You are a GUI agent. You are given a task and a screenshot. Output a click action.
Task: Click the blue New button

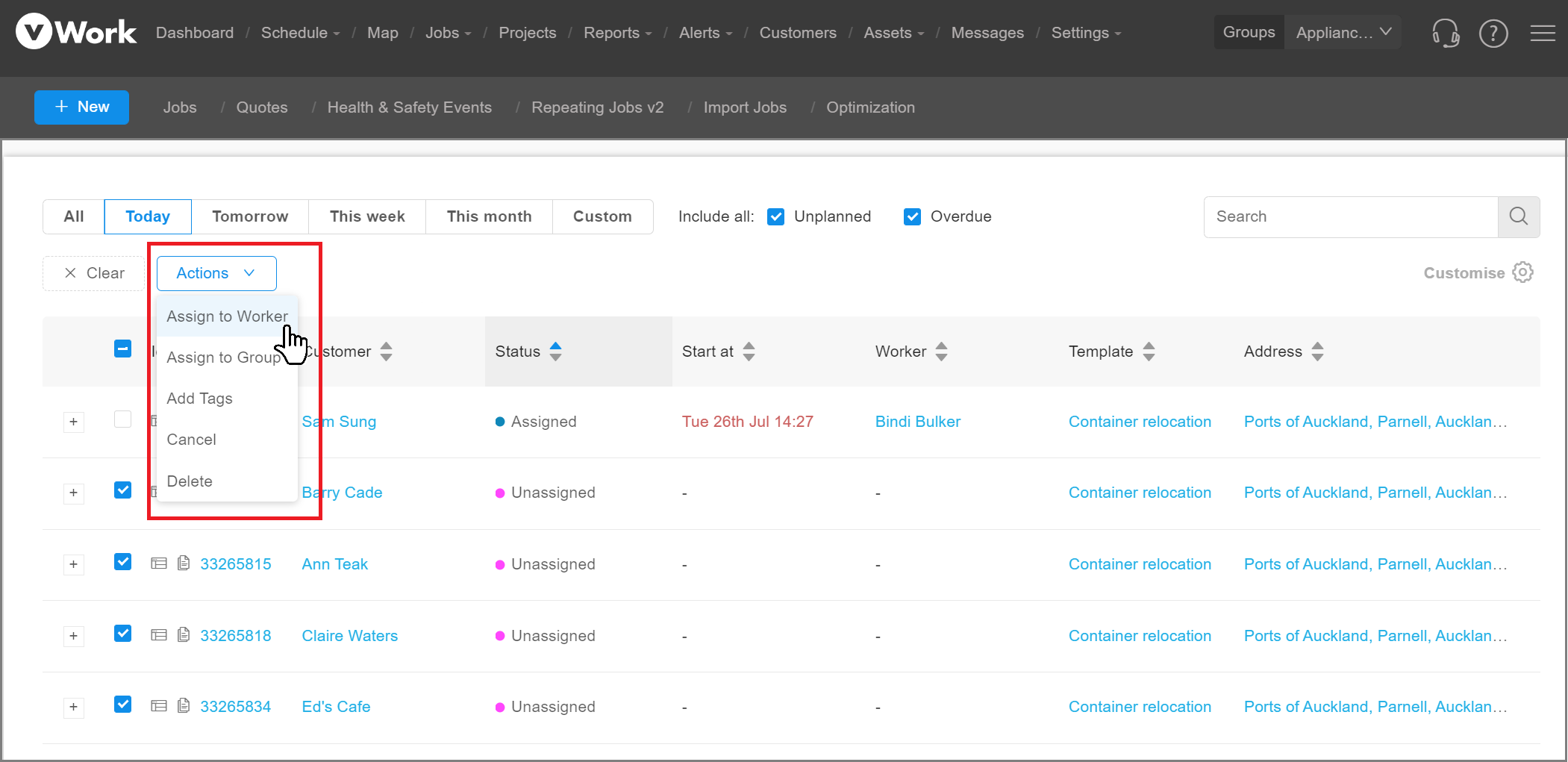pyautogui.click(x=82, y=107)
